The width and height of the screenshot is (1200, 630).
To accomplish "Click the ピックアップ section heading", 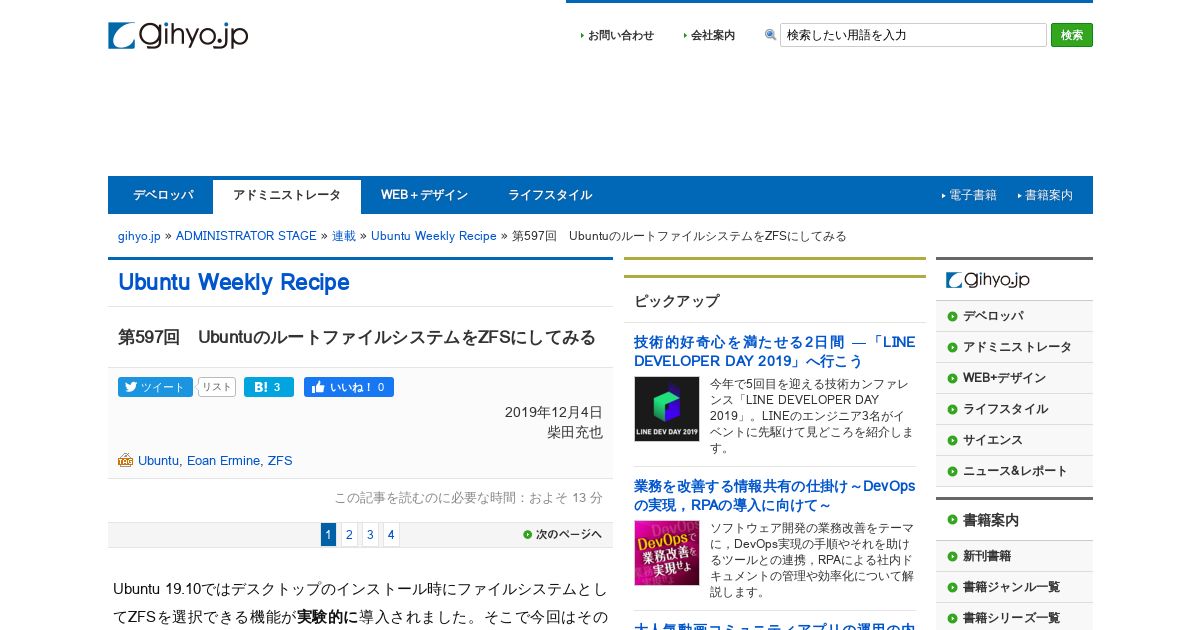I will pos(677,301).
